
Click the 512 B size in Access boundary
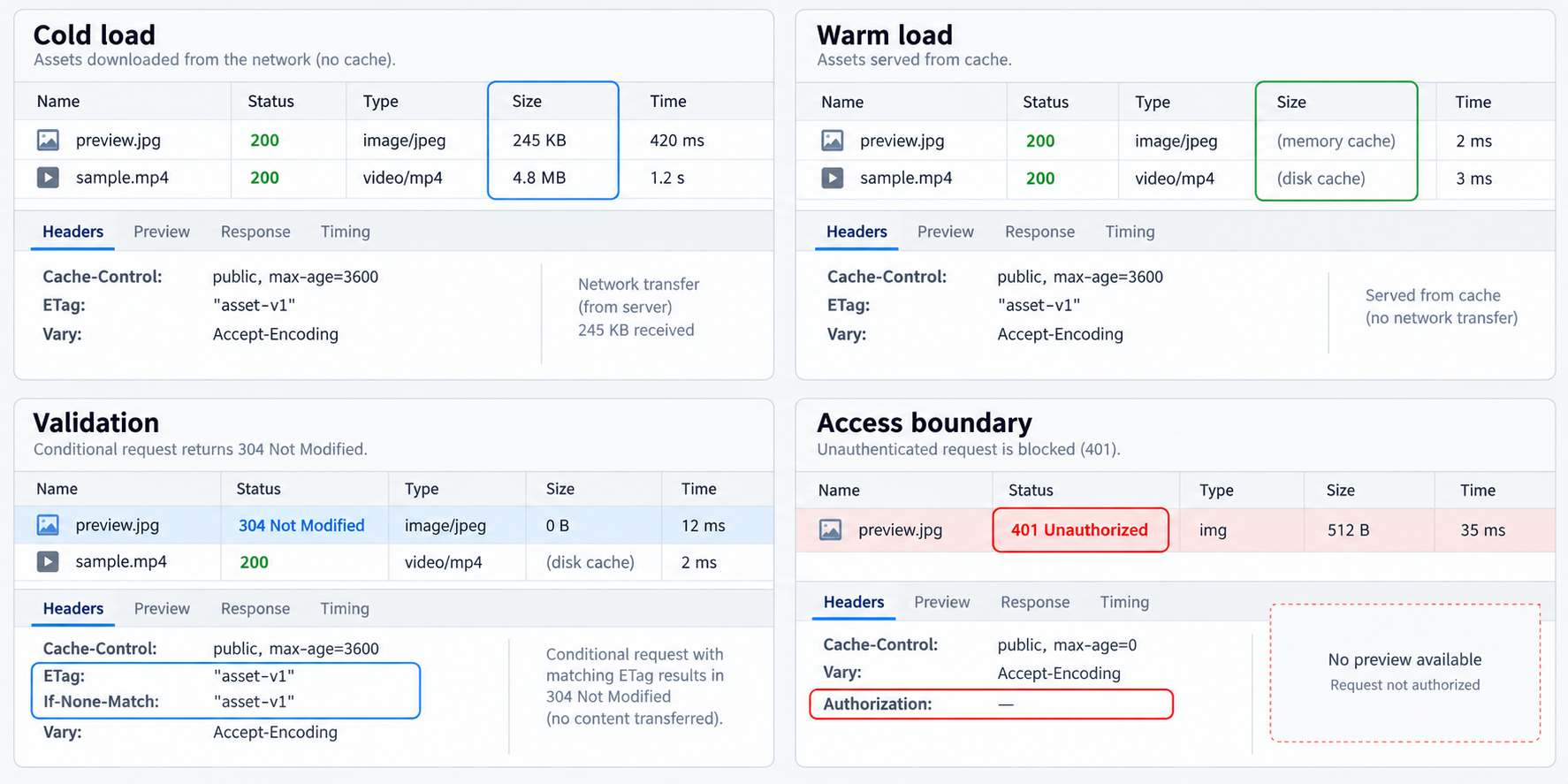1348,529
